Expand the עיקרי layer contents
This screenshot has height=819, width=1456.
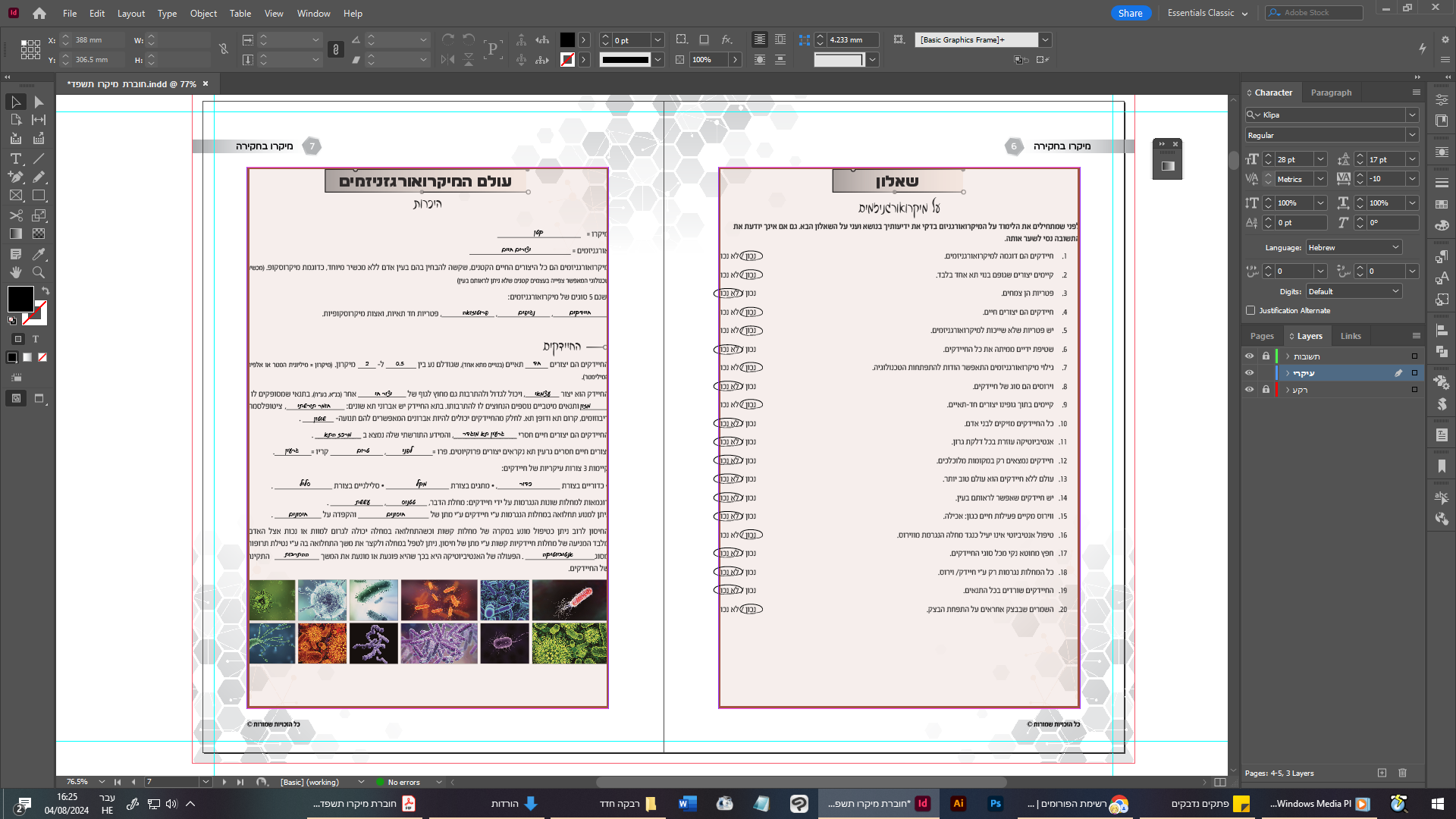[x=1288, y=373]
